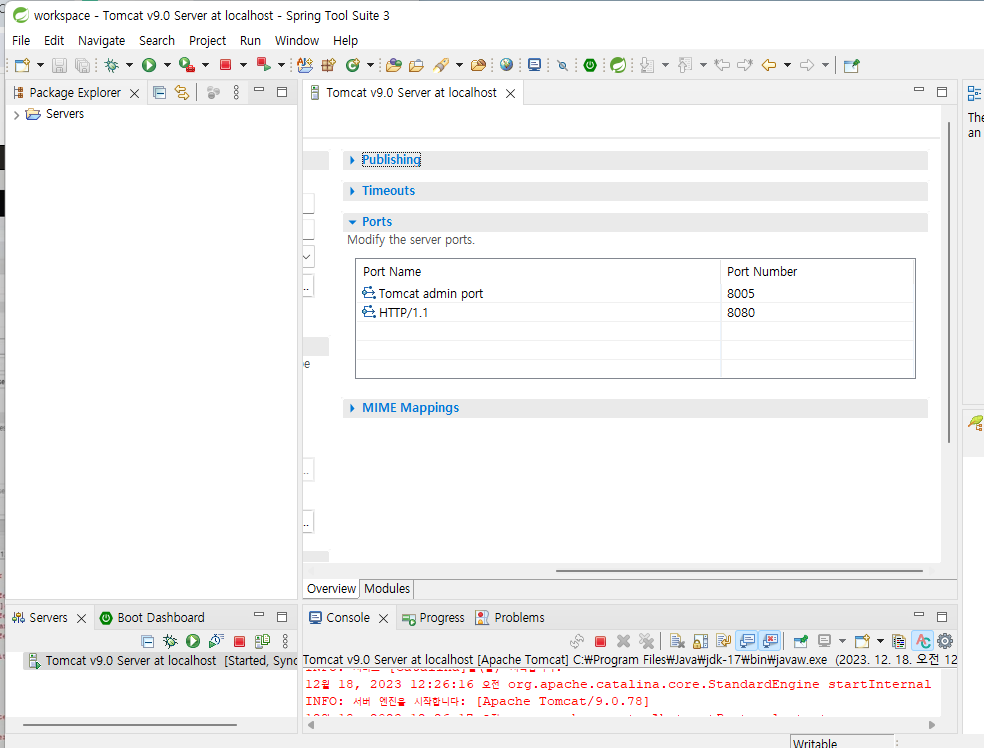Expand the MIME Mappings section
Viewport: 984px width, 748px height.
pos(352,409)
